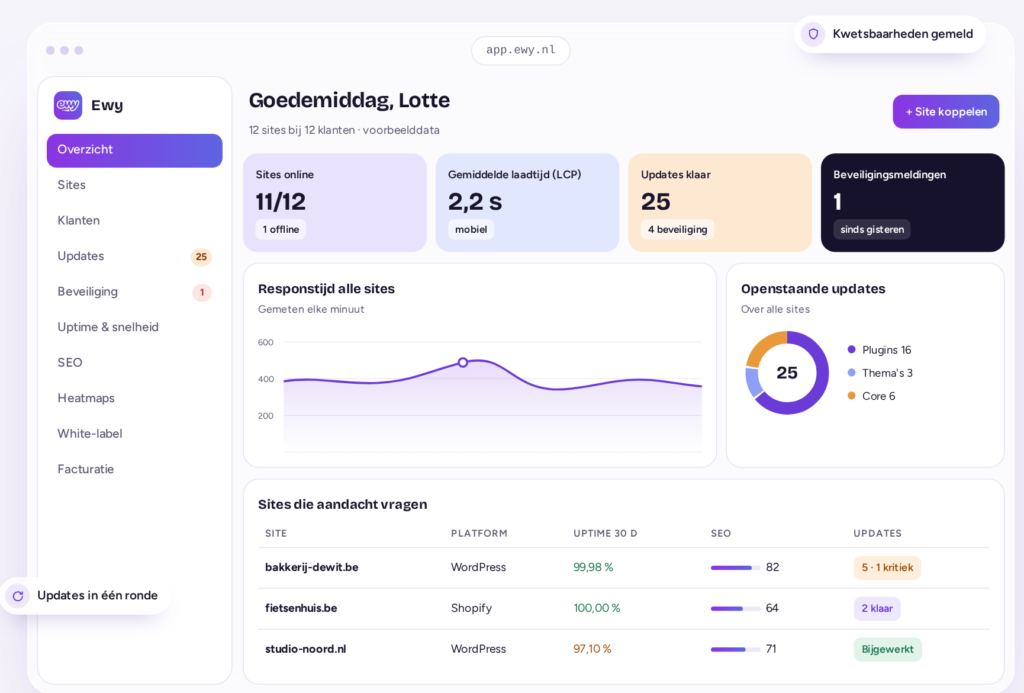Click the donut chart in Openstaande updates
Viewport: 1024px width, 693px height.
(x=787, y=373)
